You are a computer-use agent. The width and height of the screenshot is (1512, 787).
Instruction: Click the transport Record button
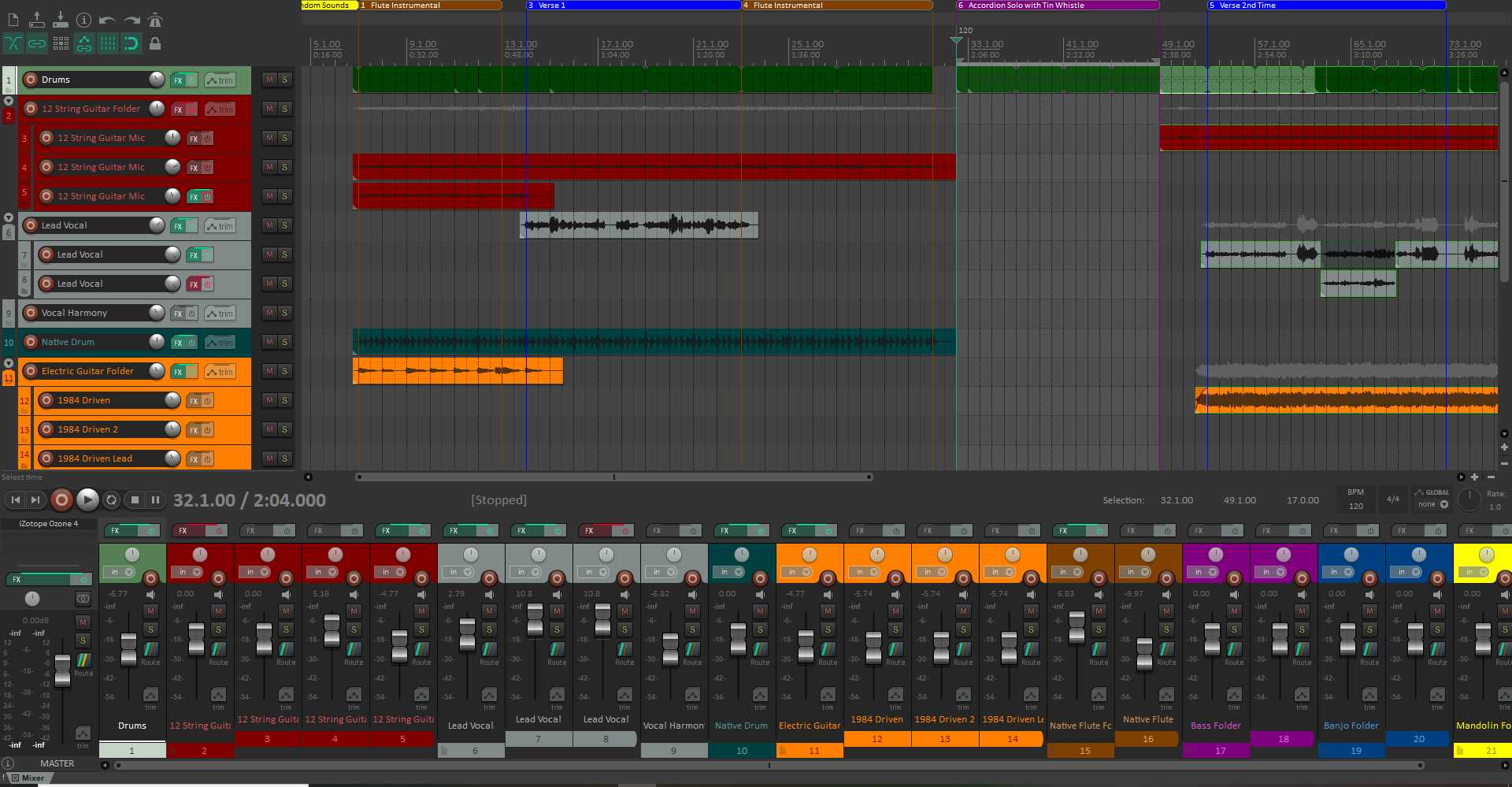pos(61,499)
